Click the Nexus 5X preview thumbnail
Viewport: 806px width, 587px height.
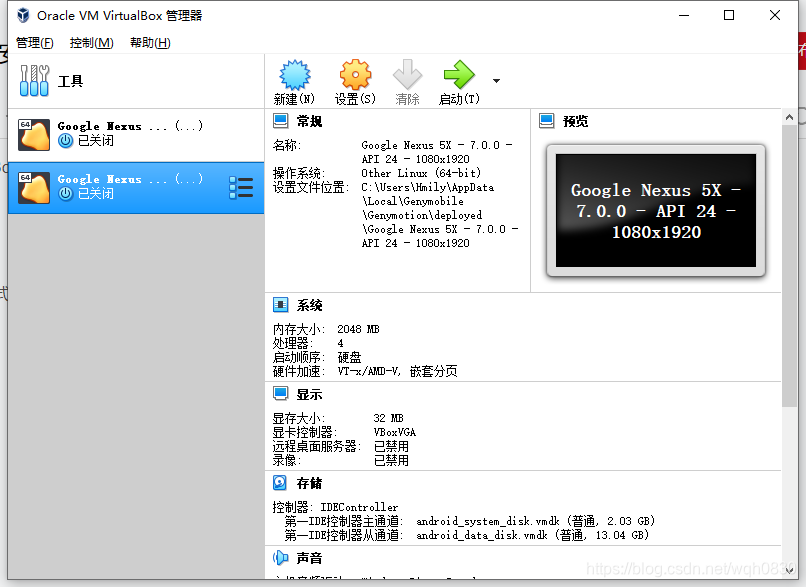[x=656, y=211]
